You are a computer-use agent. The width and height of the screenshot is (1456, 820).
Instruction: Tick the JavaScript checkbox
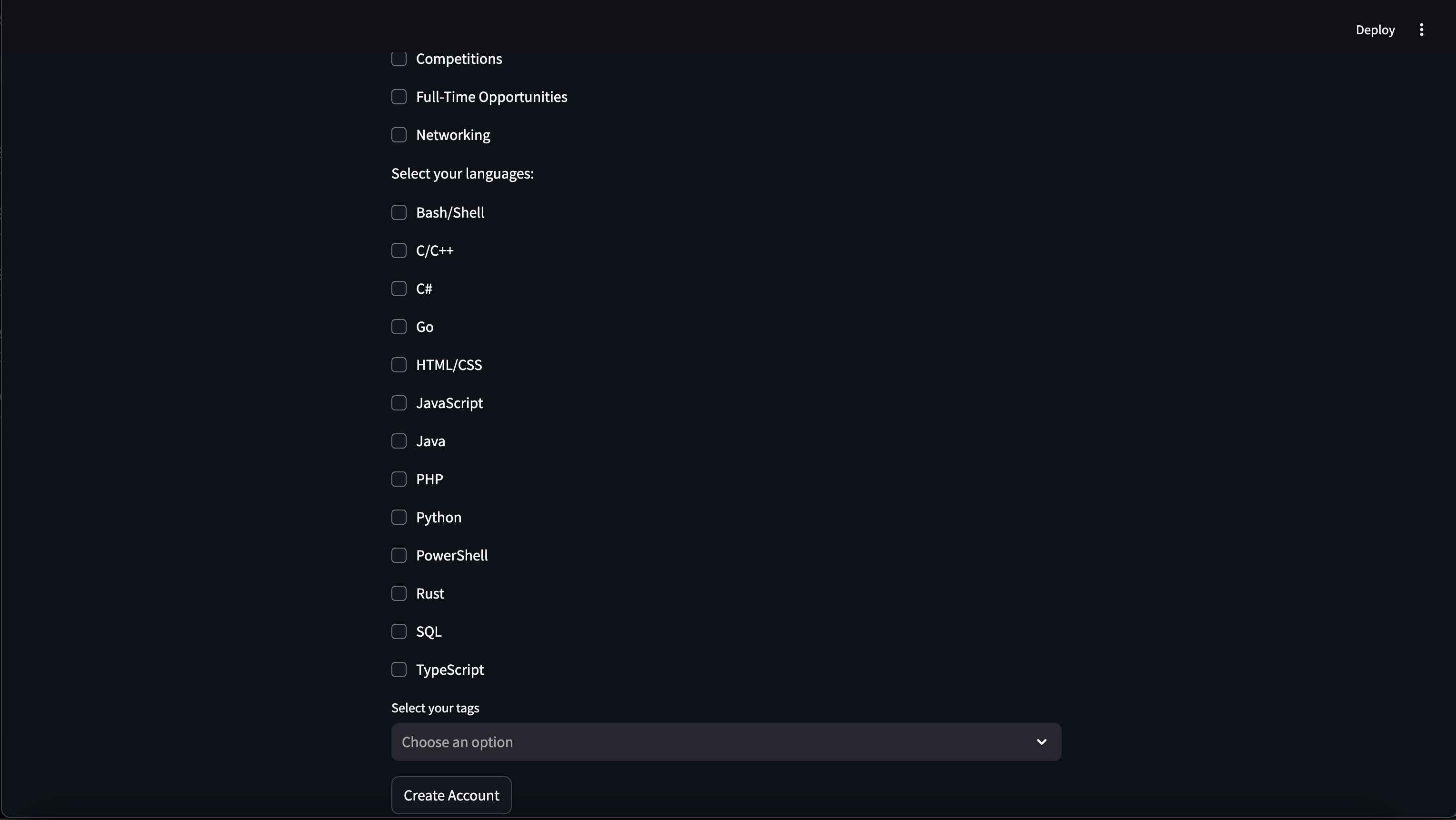399,403
